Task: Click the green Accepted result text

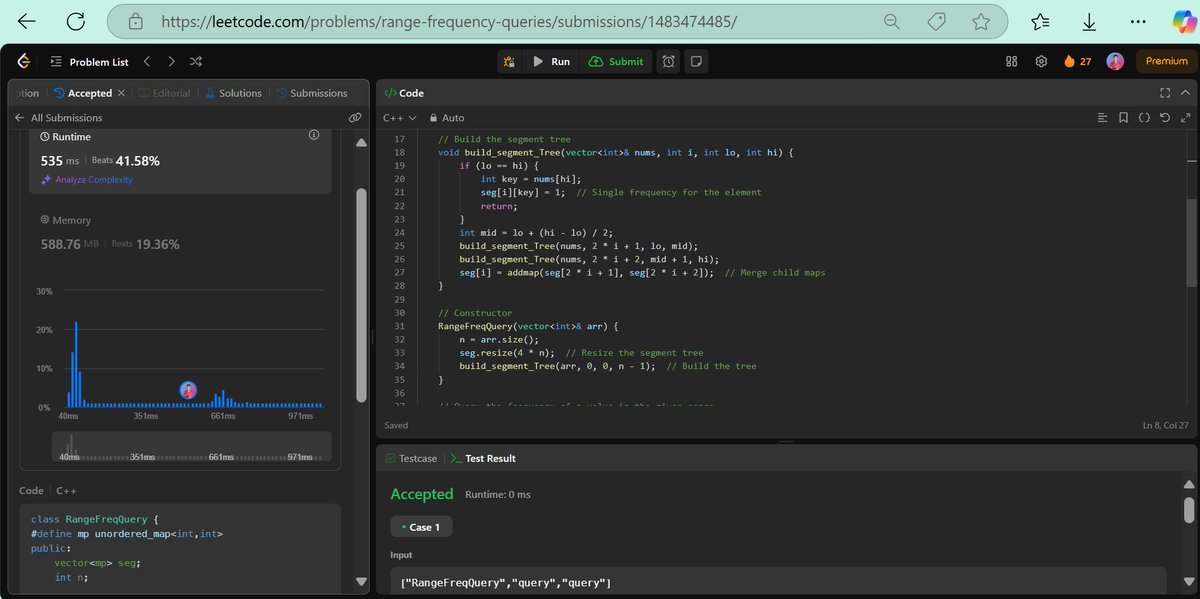Action: pos(422,494)
